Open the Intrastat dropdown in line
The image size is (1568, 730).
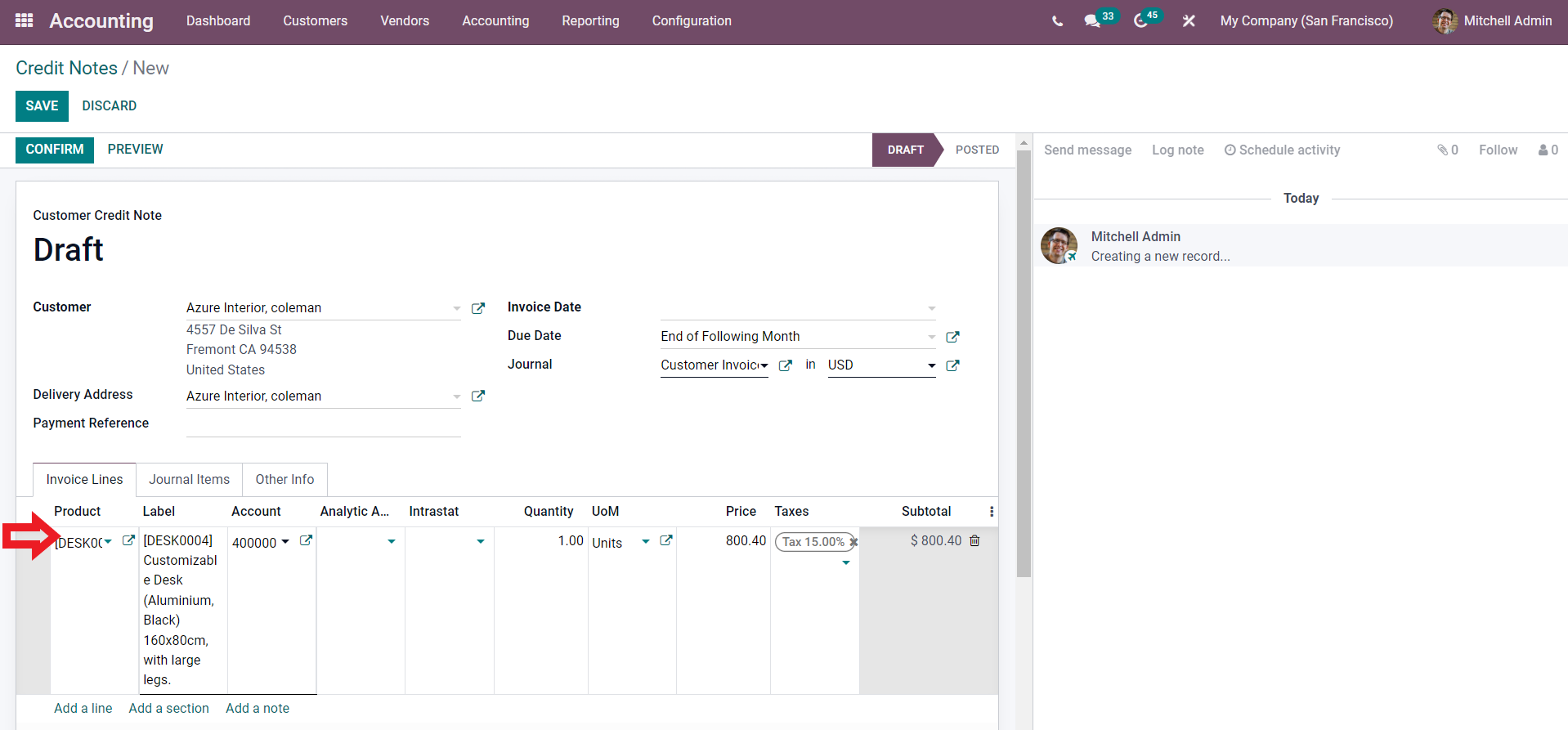[481, 541]
